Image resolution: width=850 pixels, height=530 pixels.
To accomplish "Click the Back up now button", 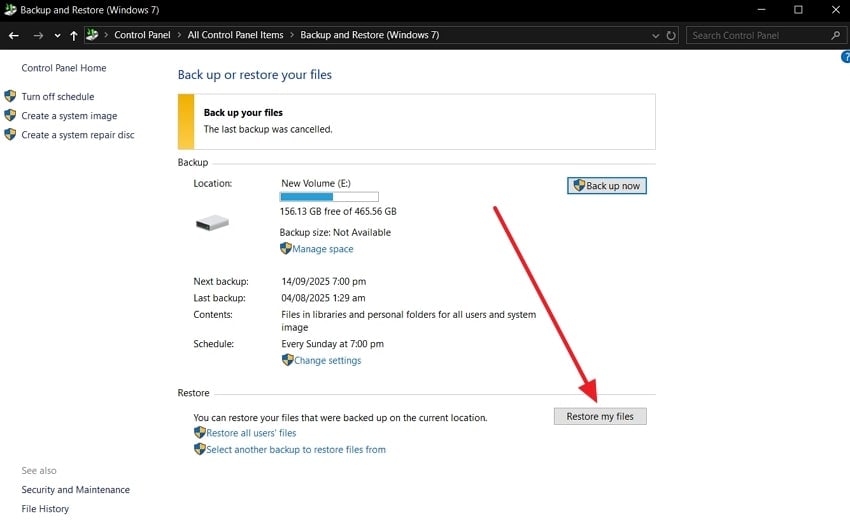I will [x=607, y=185].
